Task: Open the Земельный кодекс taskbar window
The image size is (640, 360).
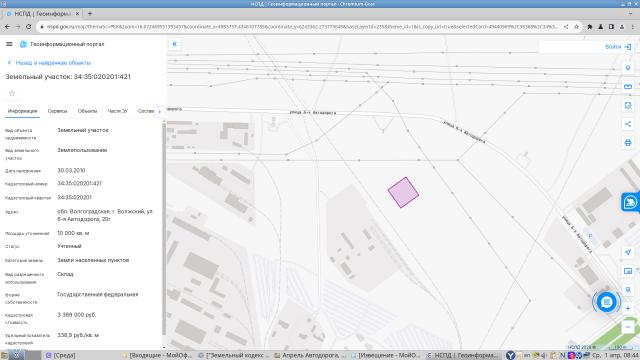Action: (233, 356)
